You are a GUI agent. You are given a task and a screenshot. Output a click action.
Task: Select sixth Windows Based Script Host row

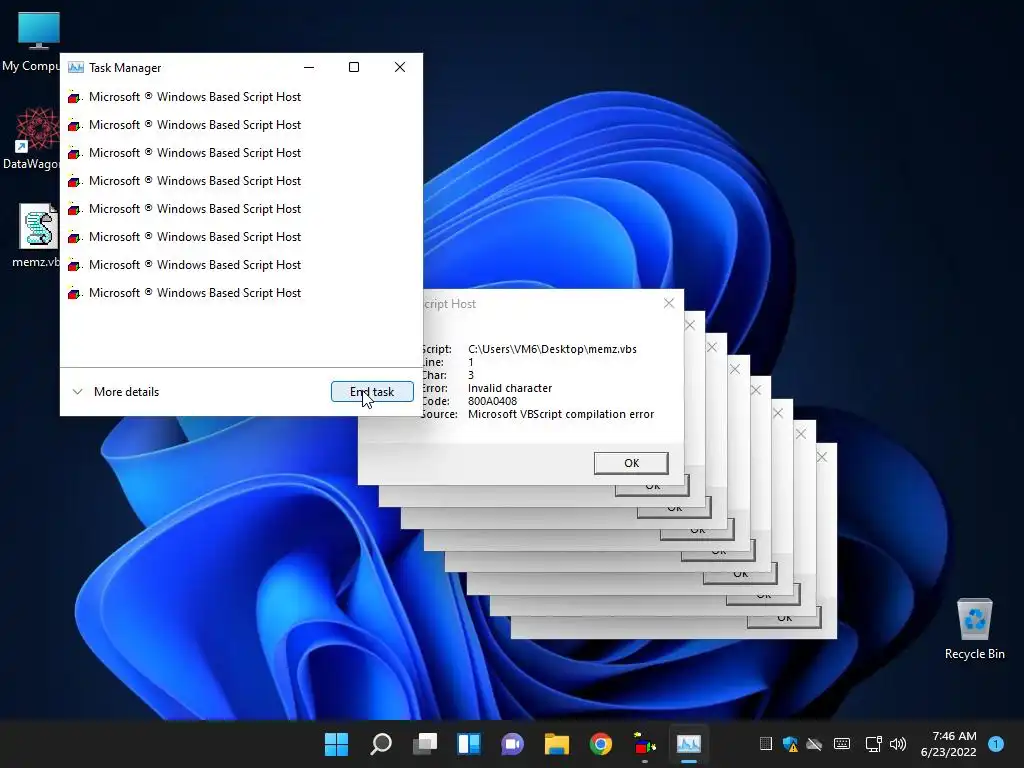point(241,237)
